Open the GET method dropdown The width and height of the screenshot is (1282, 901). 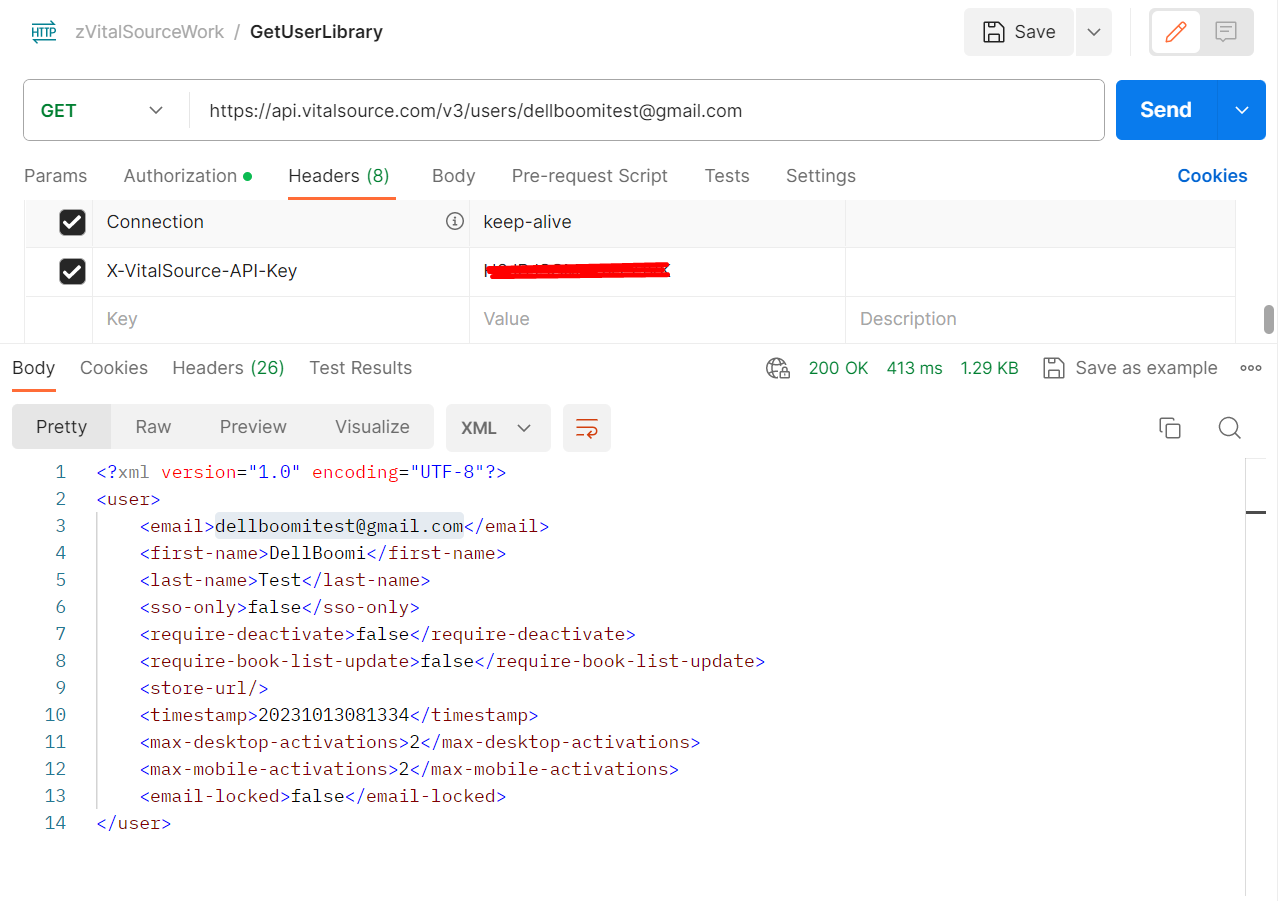102,110
